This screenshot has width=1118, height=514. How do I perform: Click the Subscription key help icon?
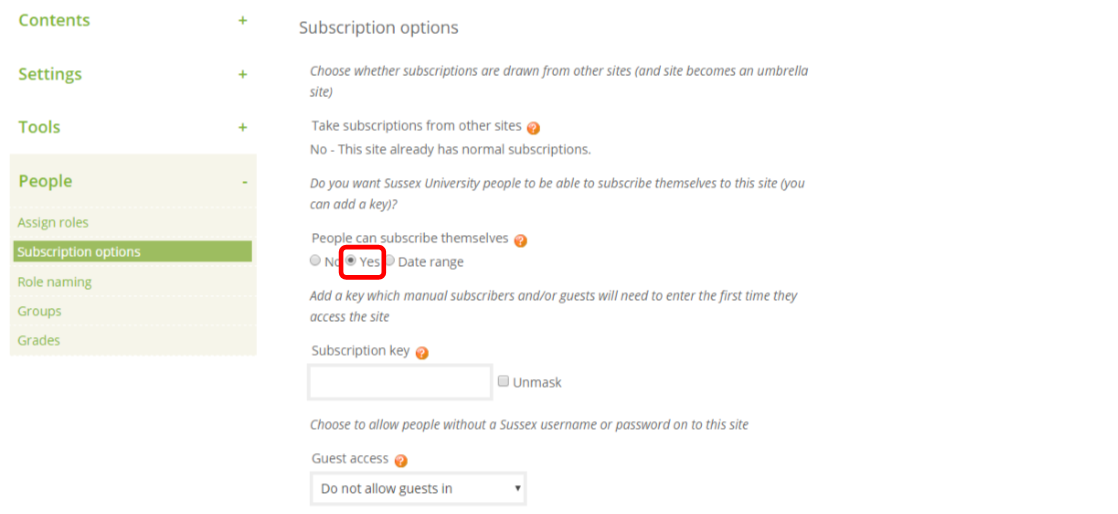[422, 353]
